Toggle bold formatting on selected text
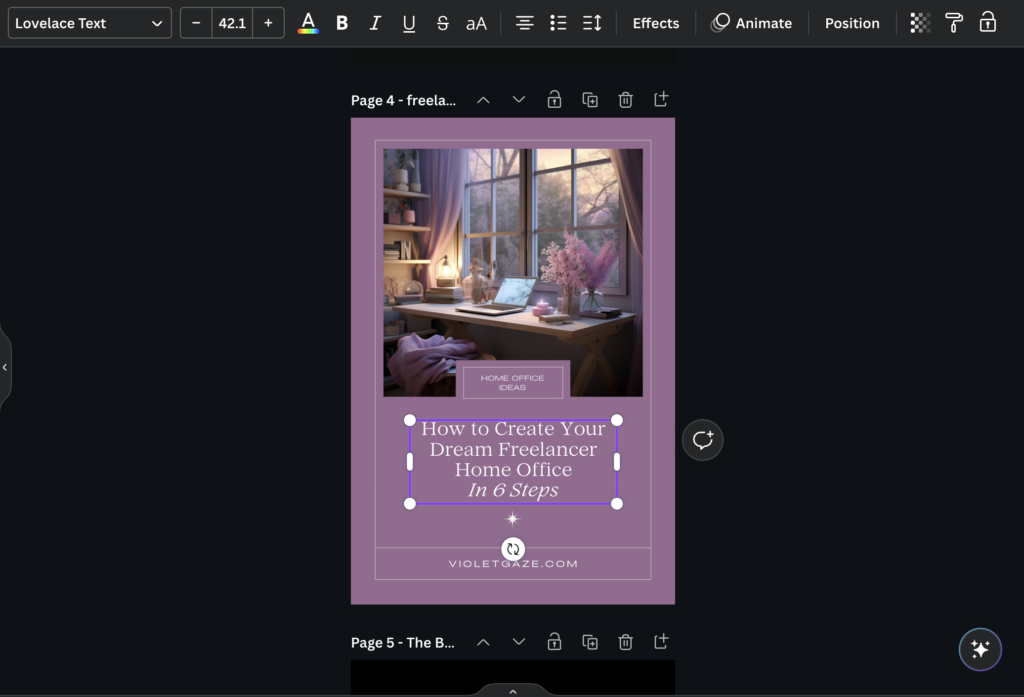This screenshot has height=697, width=1024. pyautogui.click(x=342, y=23)
